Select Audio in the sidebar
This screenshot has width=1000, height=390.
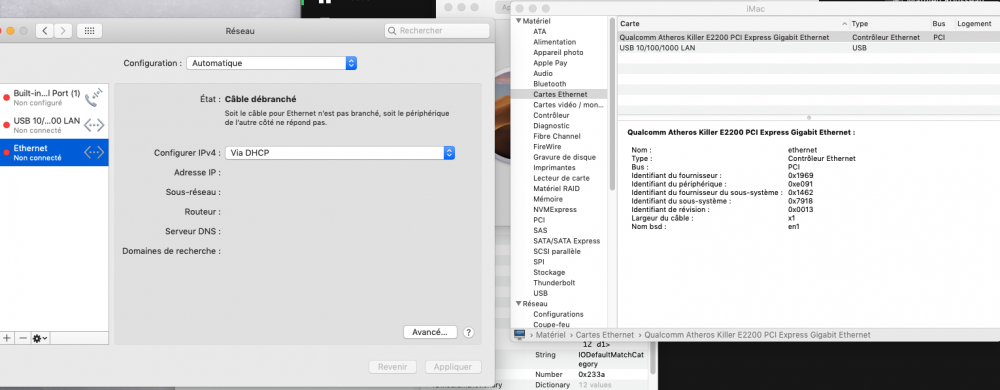tap(543, 73)
